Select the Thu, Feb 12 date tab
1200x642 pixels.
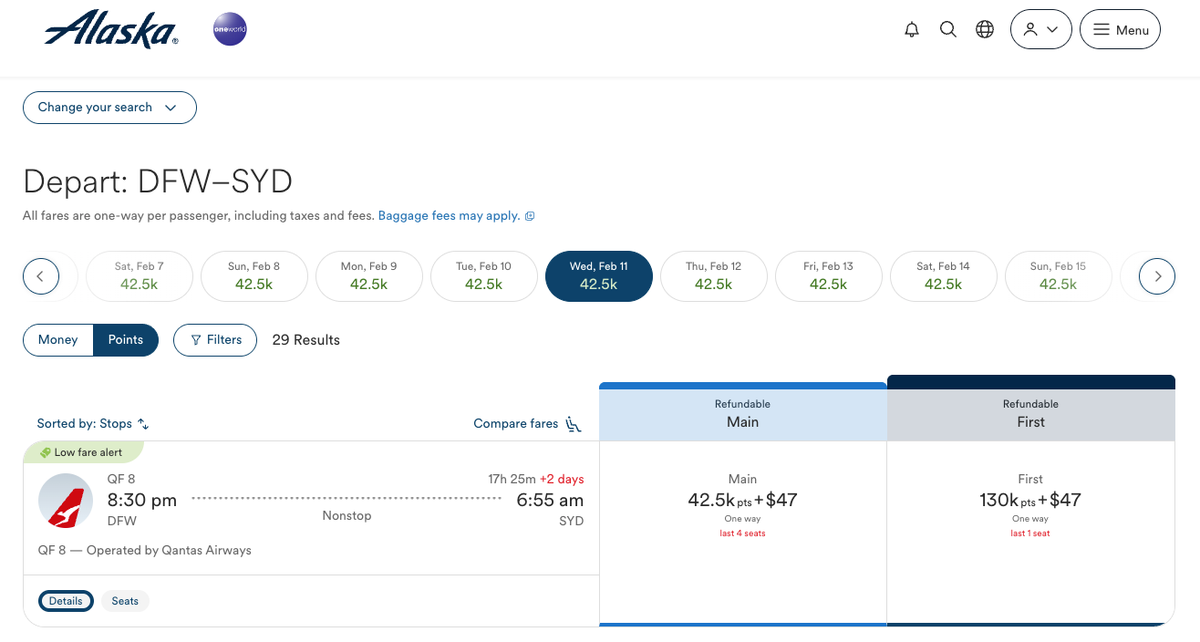(714, 276)
